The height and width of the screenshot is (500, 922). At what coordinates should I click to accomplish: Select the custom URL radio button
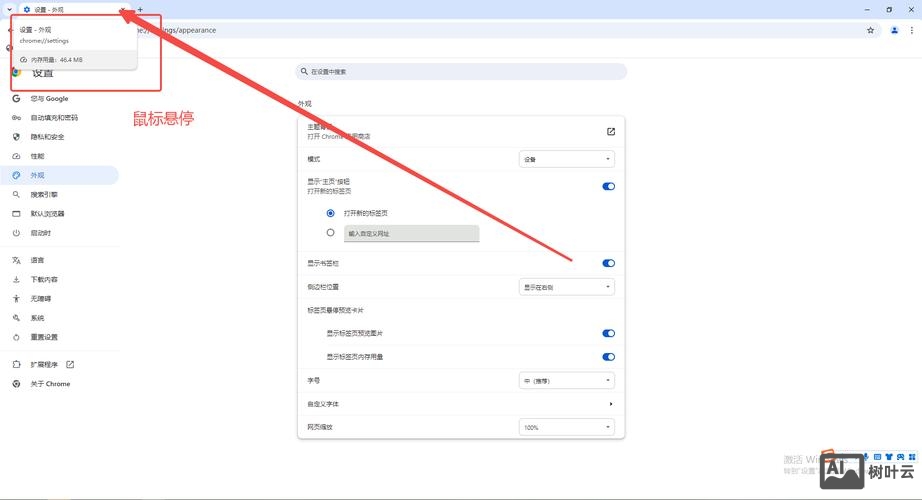tap(330, 233)
